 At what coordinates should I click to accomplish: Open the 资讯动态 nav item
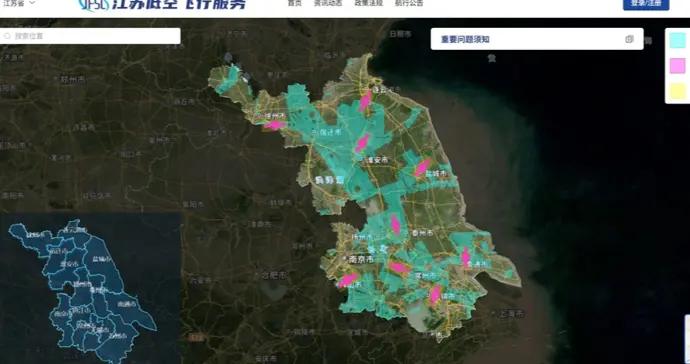(x=328, y=3)
